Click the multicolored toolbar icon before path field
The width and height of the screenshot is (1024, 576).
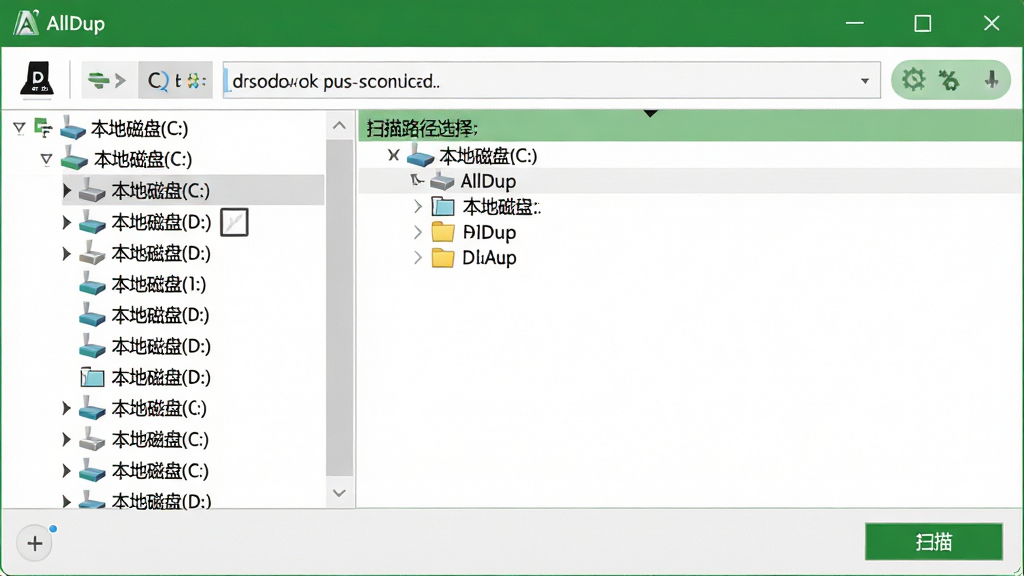point(196,80)
